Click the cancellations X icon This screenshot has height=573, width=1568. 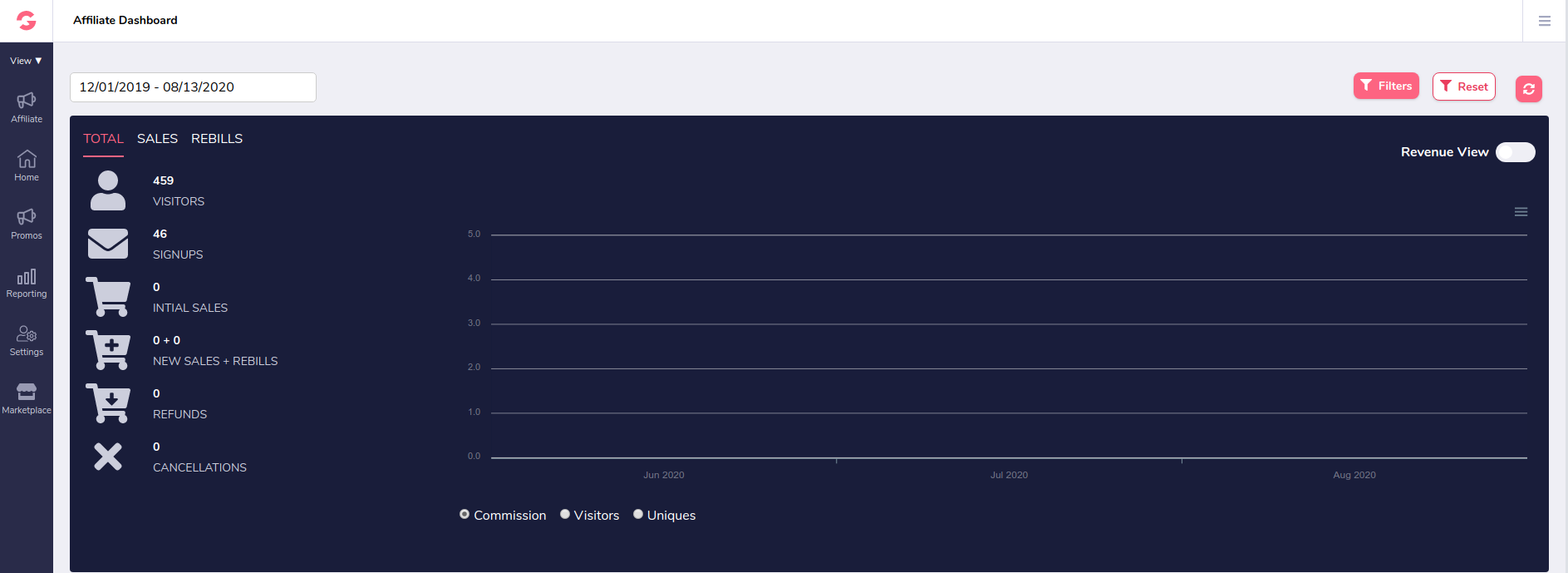point(108,457)
